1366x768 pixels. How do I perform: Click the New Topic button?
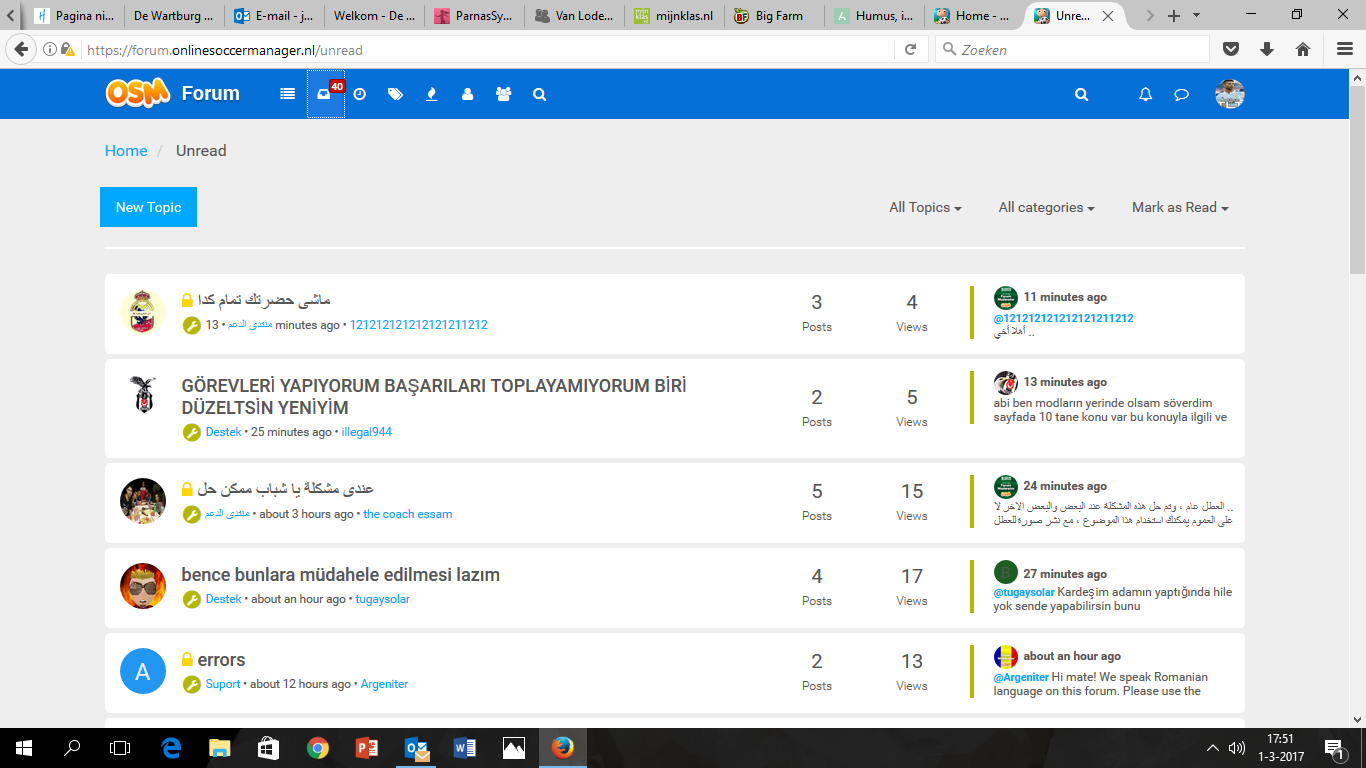coord(148,207)
